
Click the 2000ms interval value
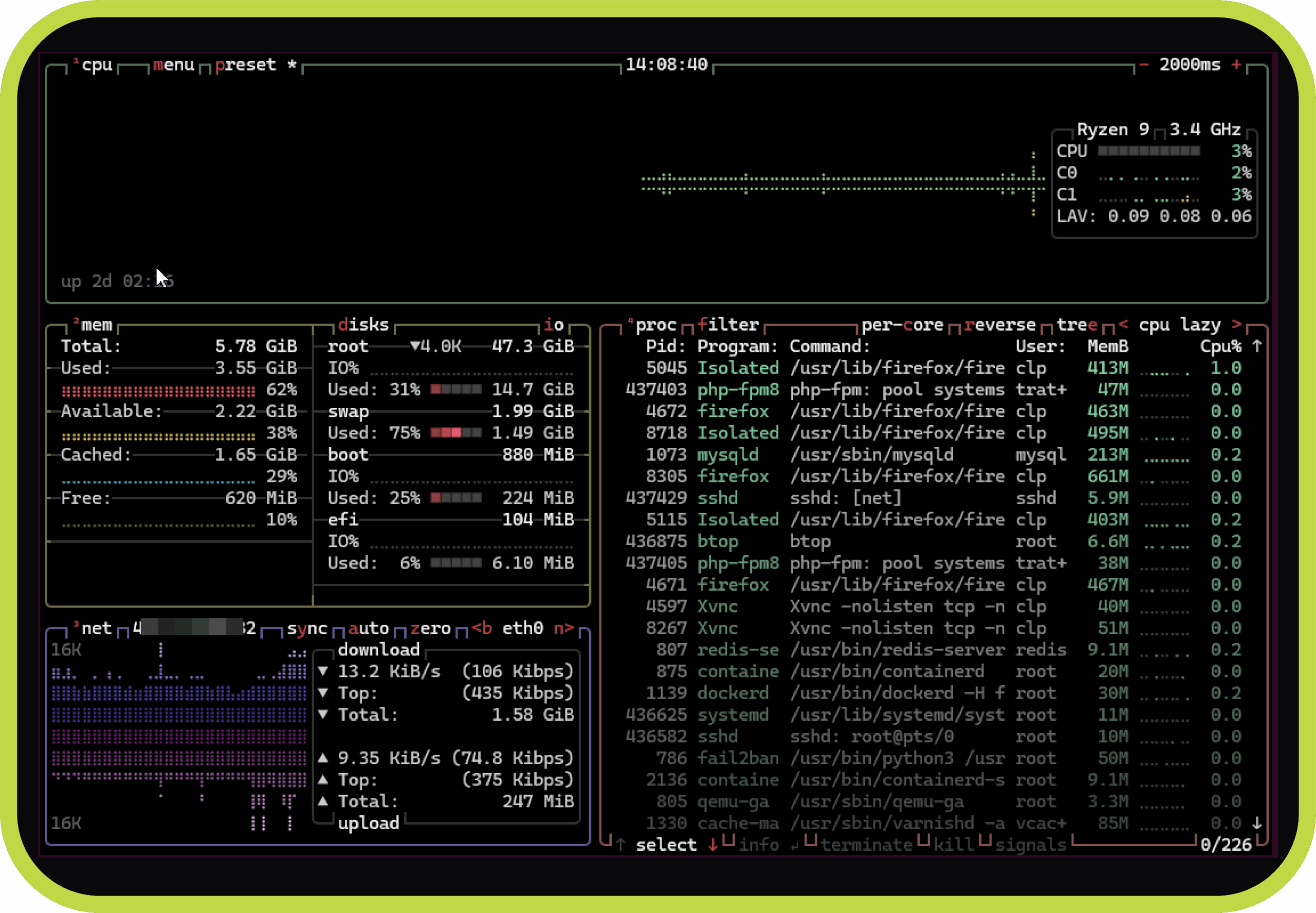click(1190, 65)
